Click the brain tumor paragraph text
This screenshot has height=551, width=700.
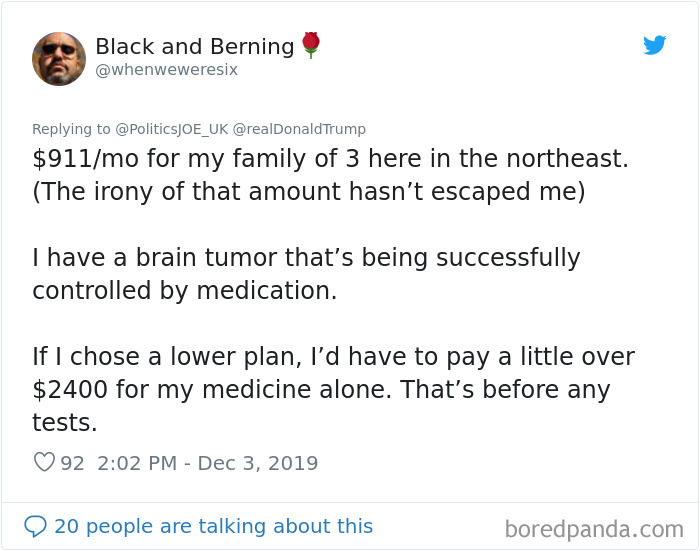click(x=306, y=274)
